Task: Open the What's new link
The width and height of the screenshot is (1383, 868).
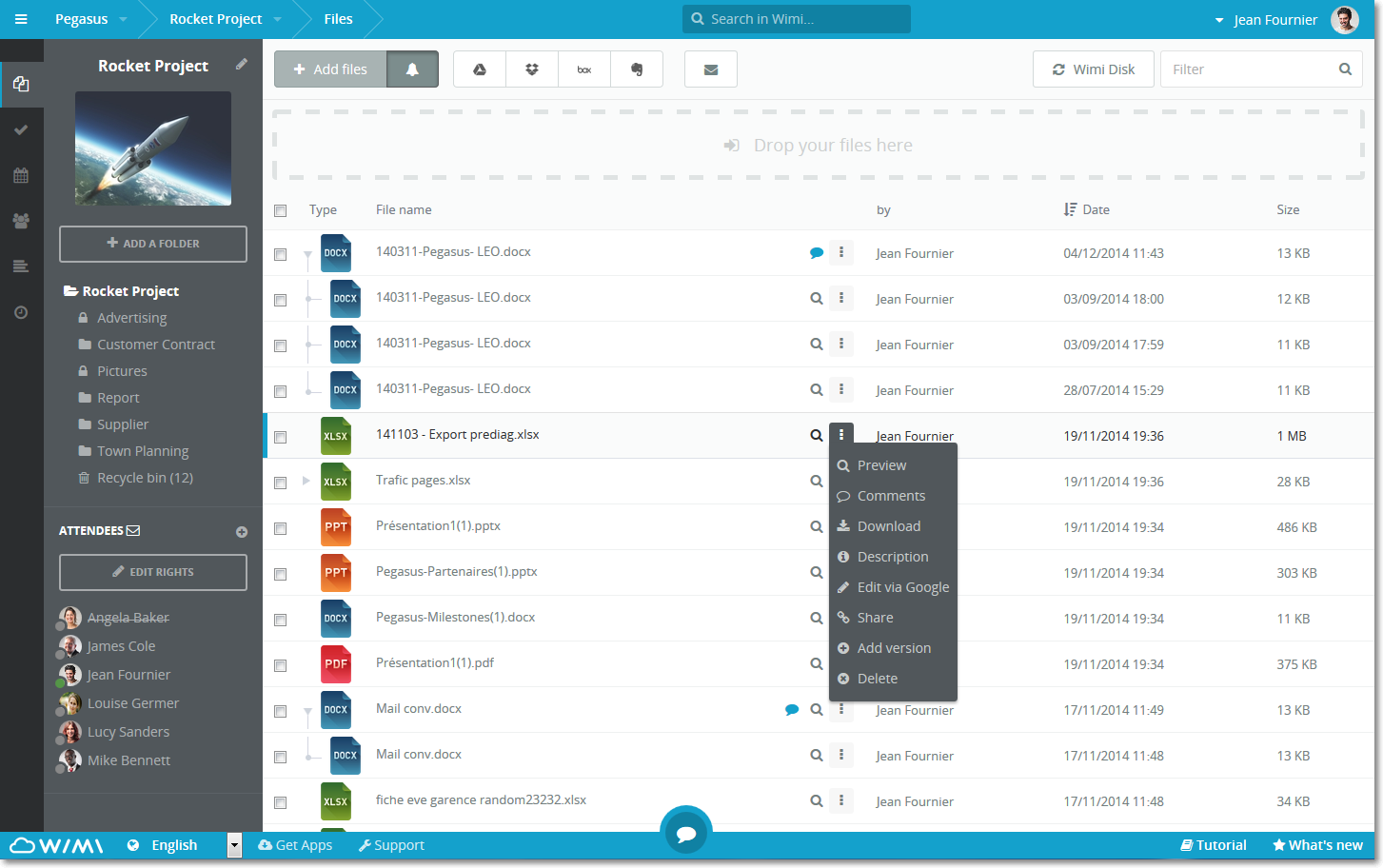Action: pyautogui.click(x=1317, y=845)
